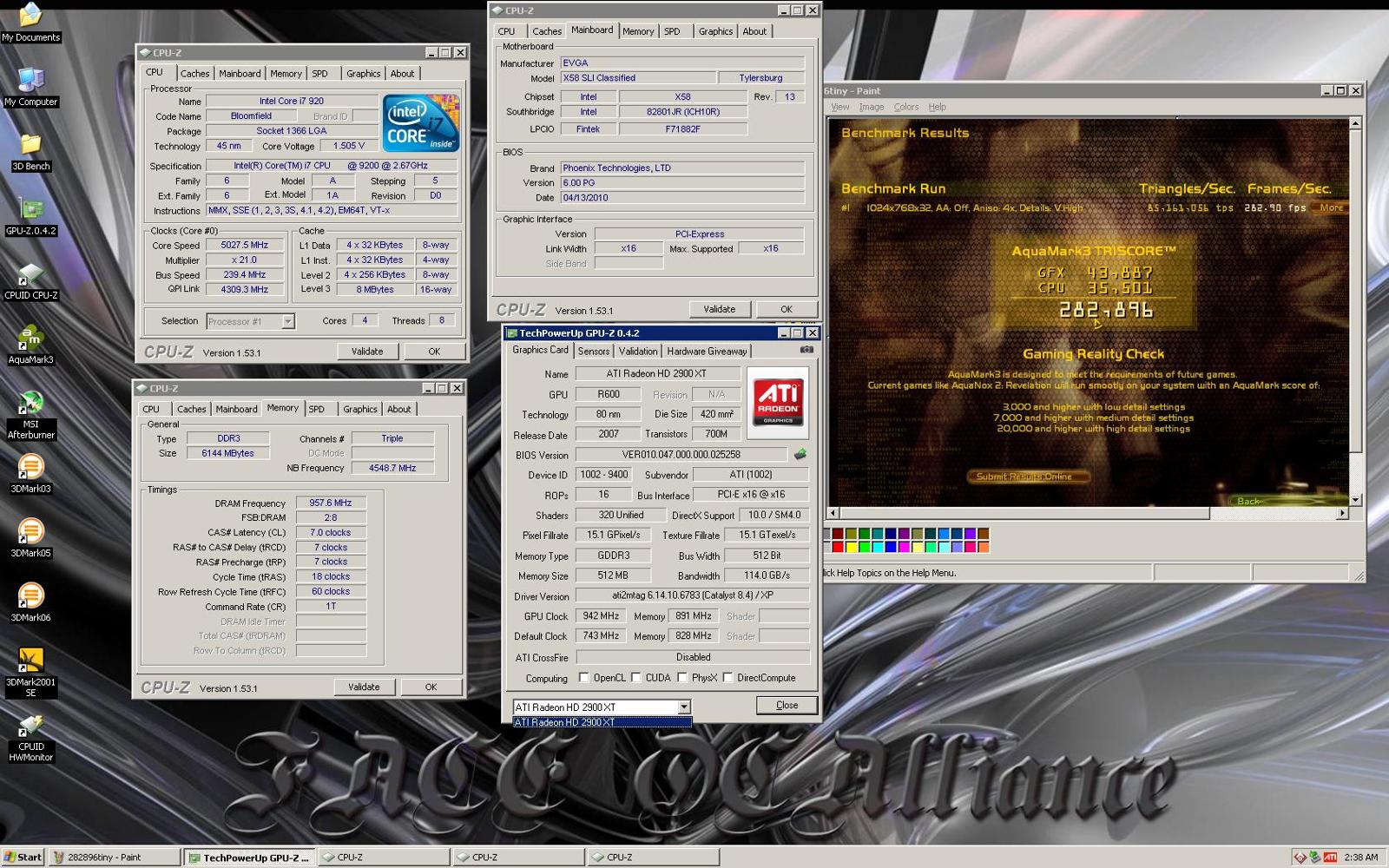1389x868 pixels.
Task: Choose highlighted ATI Radeon HD 2900 XT list entry
Action: tap(602, 722)
